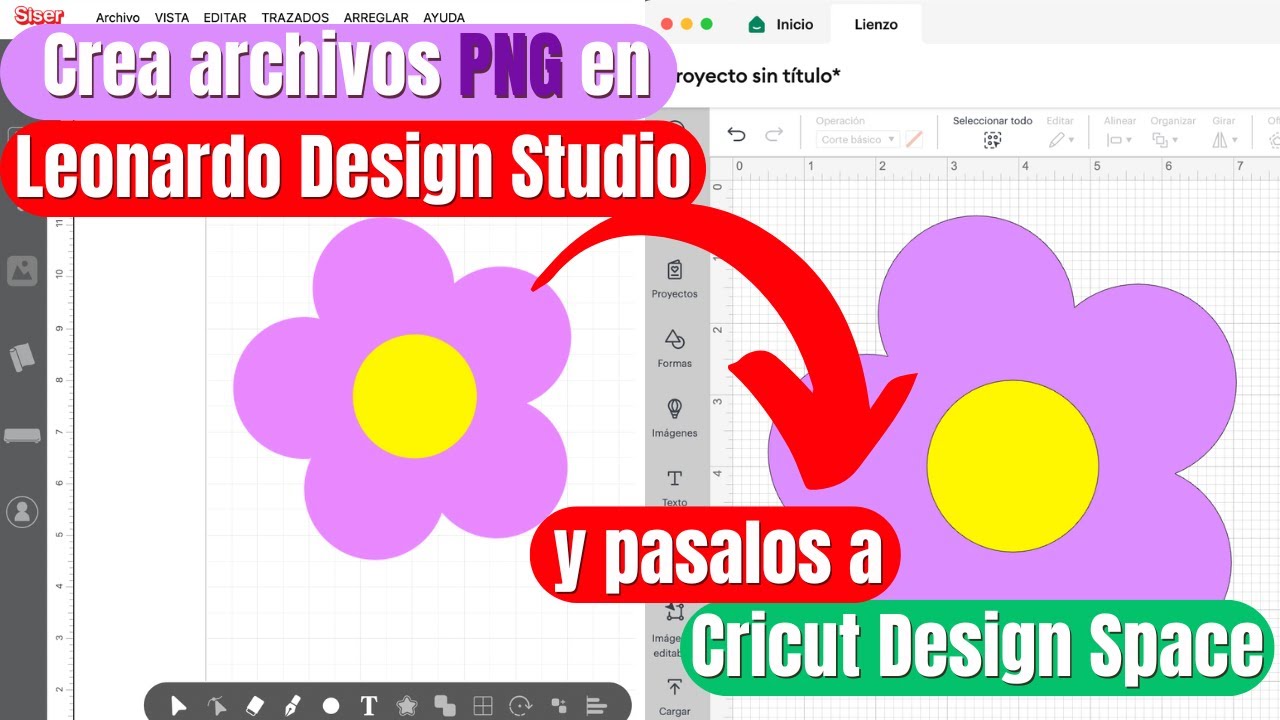This screenshot has height=720, width=1280.
Task: Click the operation color swatch beside Corte básico
Action: tap(914, 140)
